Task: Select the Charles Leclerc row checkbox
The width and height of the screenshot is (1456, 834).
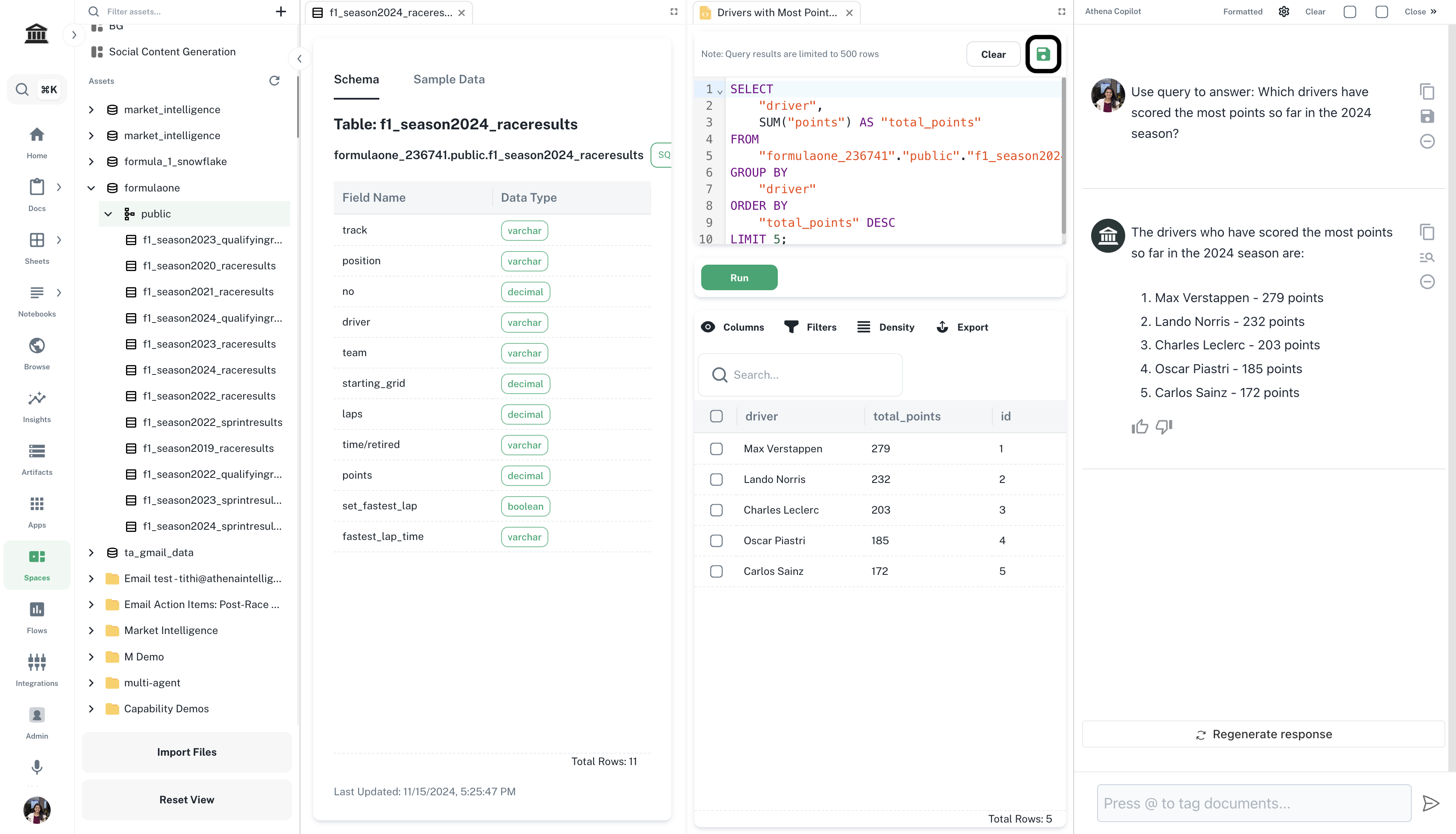Action: 716,510
